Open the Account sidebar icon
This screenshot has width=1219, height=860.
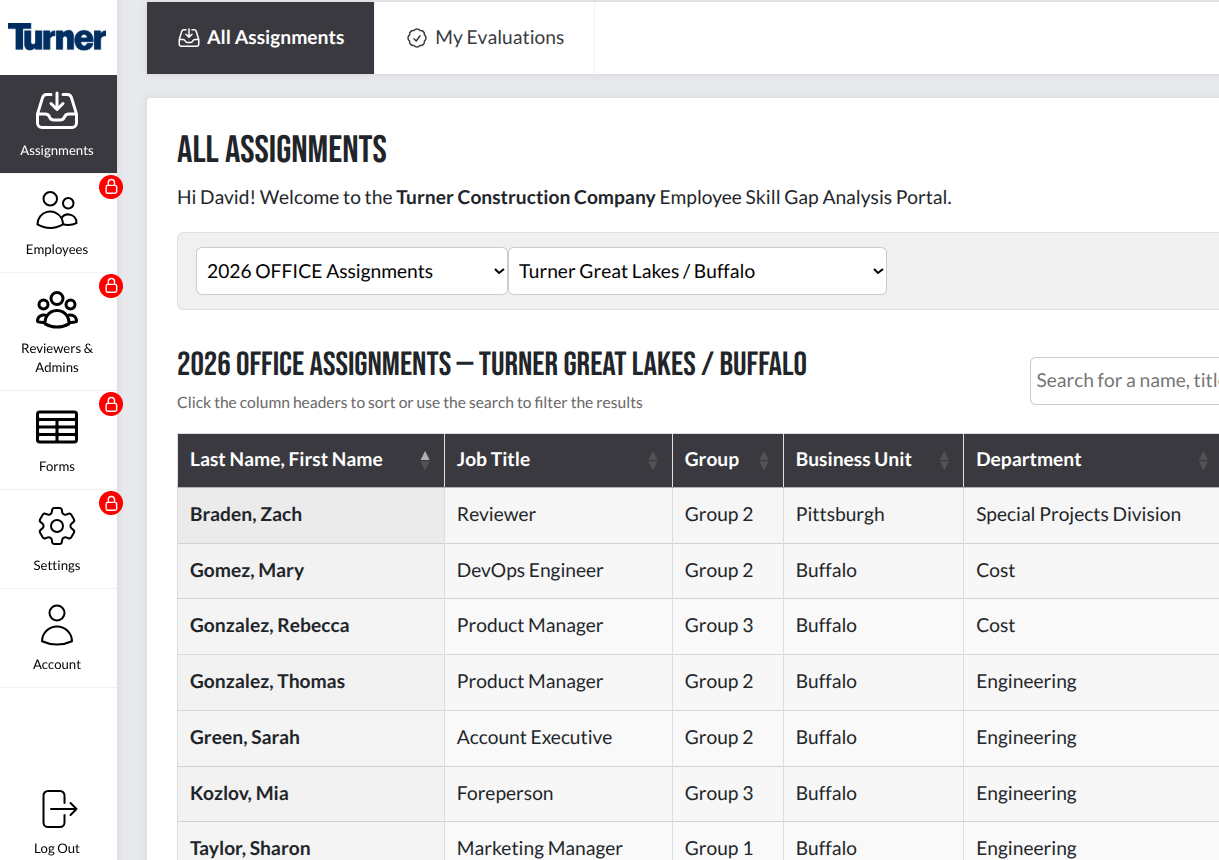[57, 625]
